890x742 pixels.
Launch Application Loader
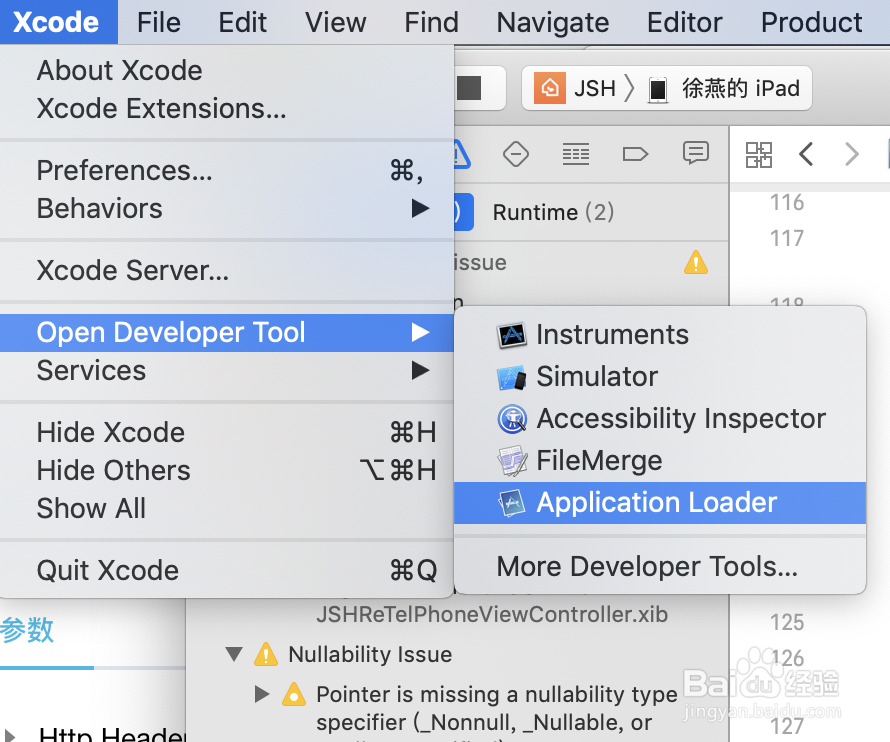(660, 503)
